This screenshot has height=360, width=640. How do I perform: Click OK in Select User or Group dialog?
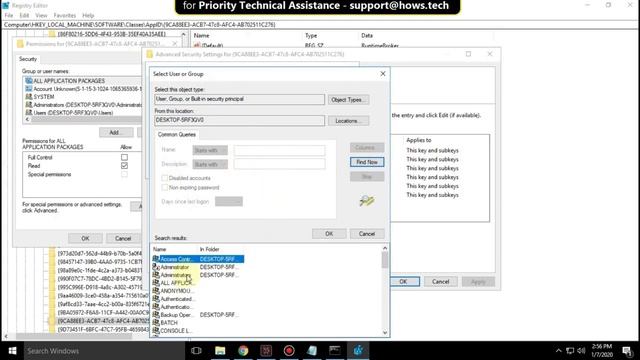[x=329, y=233]
